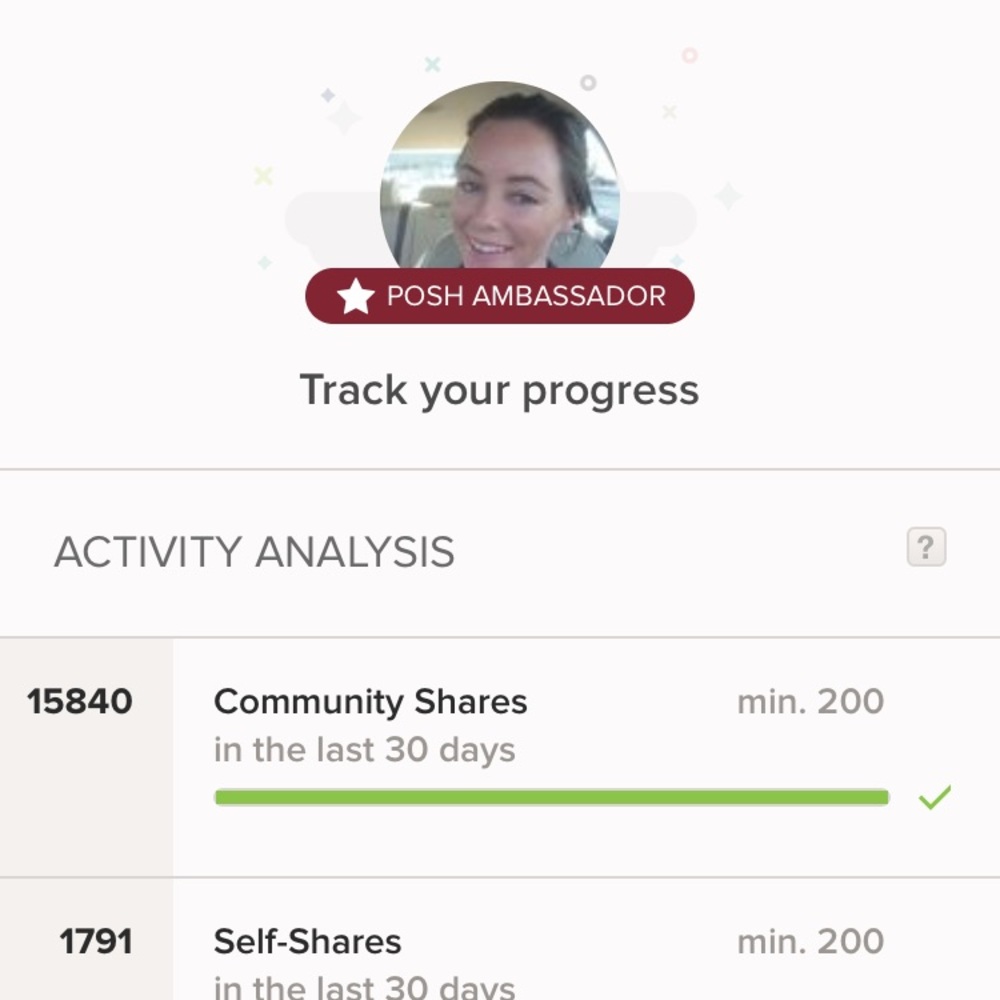Tap min. 200 on the Self-Shares row
The width and height of the screenshot is (1000, 1000).
pyautogui.click(x=810, y=941)
